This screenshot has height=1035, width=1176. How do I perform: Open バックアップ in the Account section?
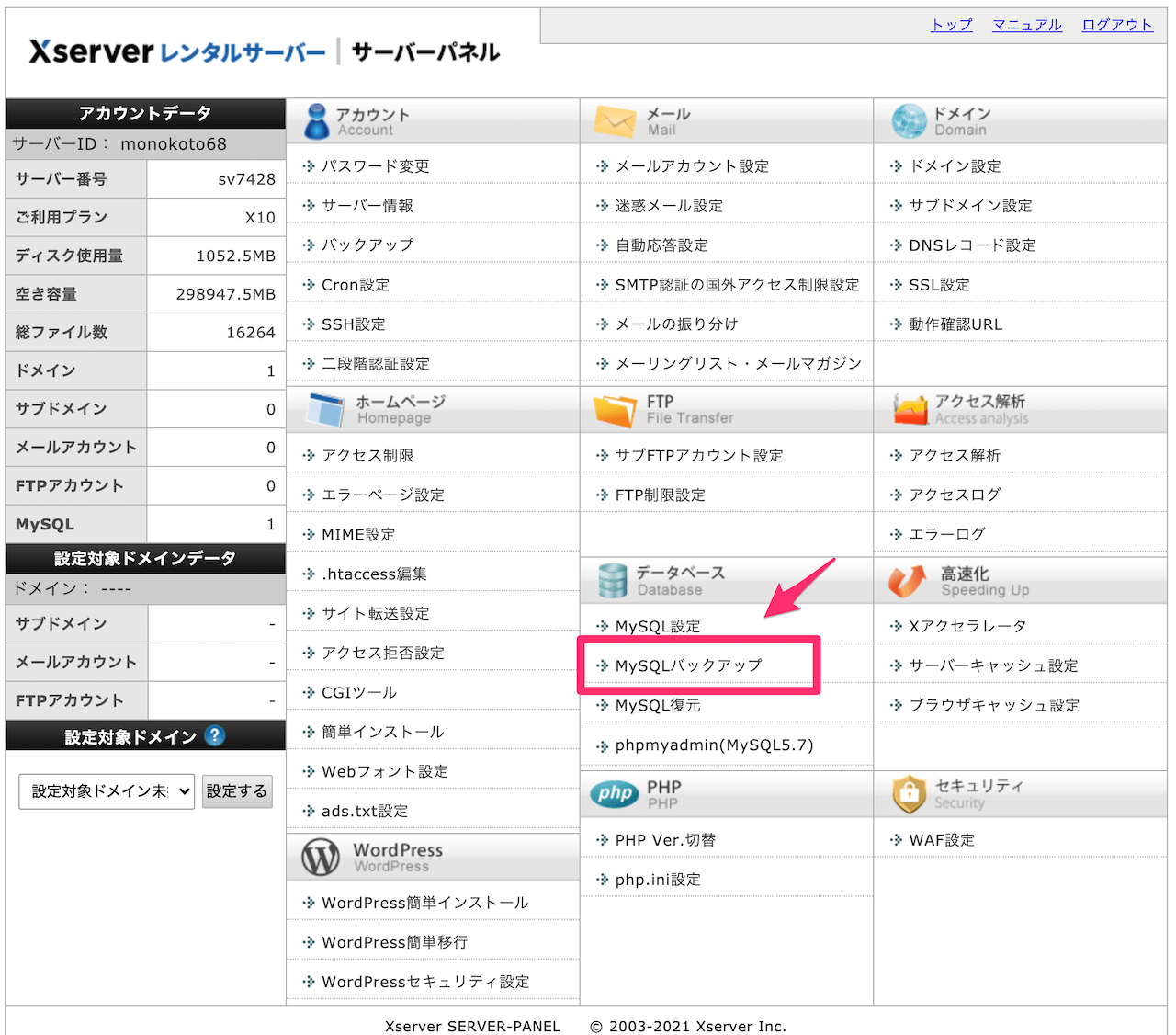367,245
